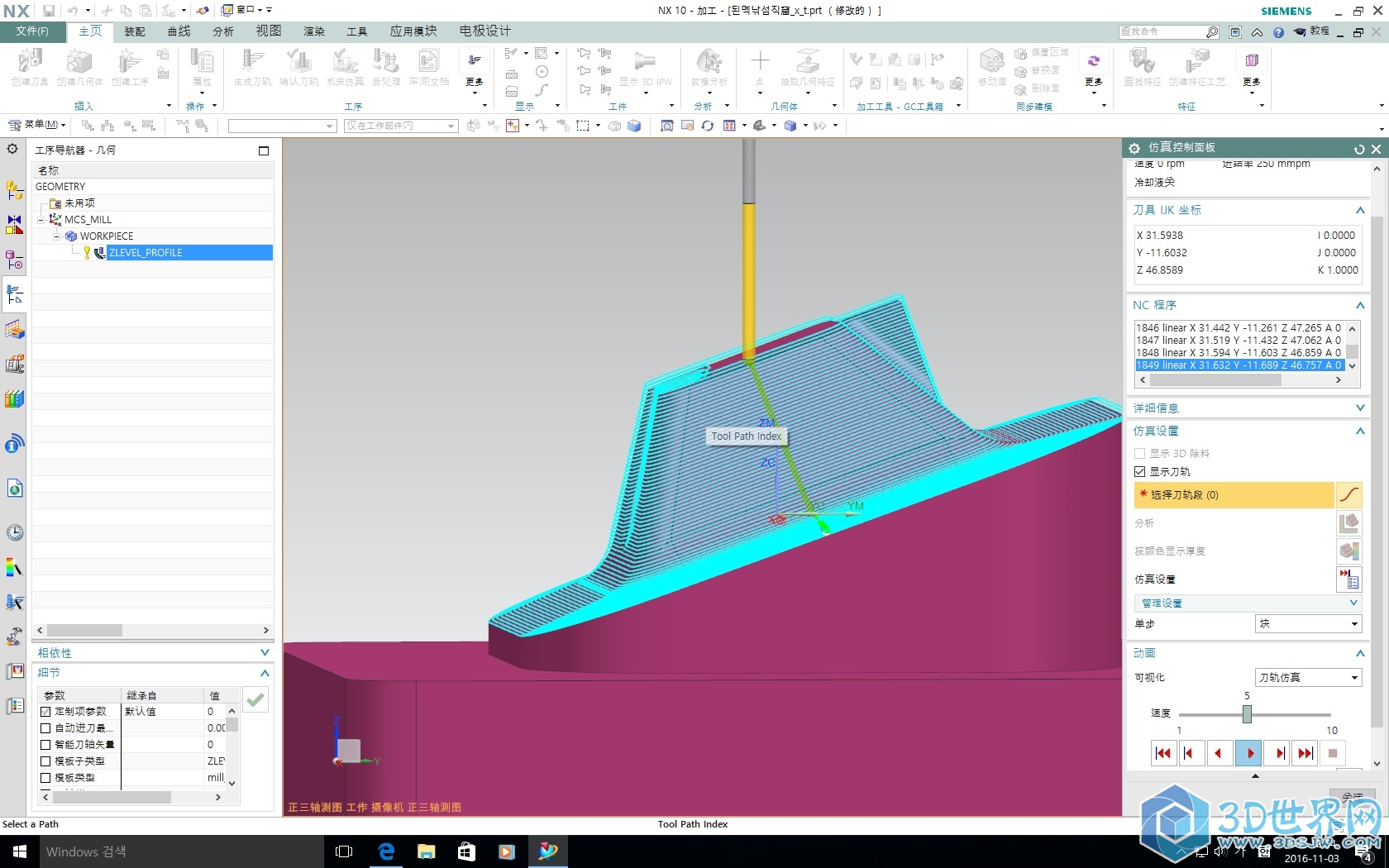Image resolution: width=1389 pixels, height=868 pixels.
Task: Click the 仿真设置 settings icon button
Action: coord(1348,579)
